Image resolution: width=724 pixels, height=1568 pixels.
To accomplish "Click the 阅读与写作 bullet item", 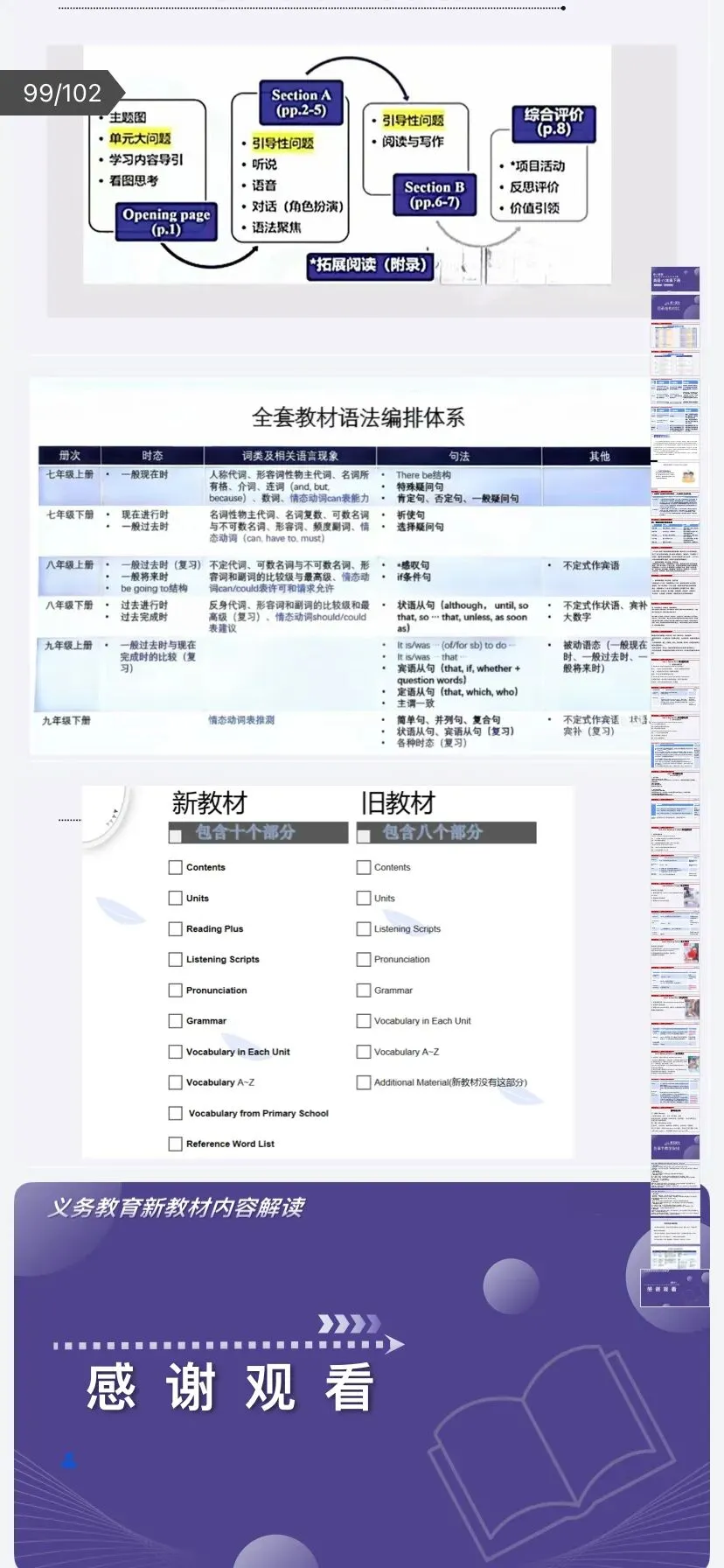I will [413, 142].
